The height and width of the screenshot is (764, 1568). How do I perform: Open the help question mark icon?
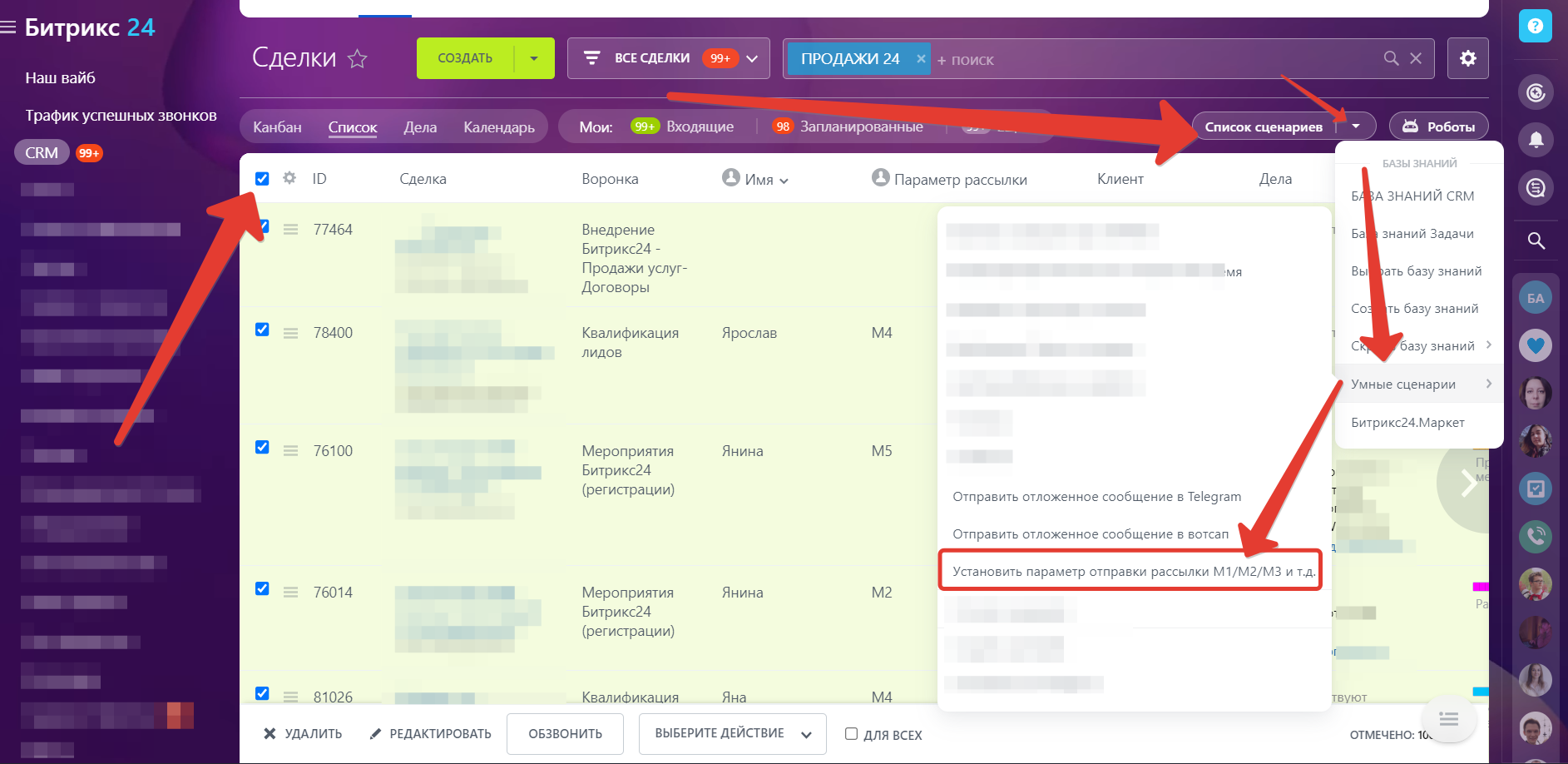click(x=1535, y=27)
